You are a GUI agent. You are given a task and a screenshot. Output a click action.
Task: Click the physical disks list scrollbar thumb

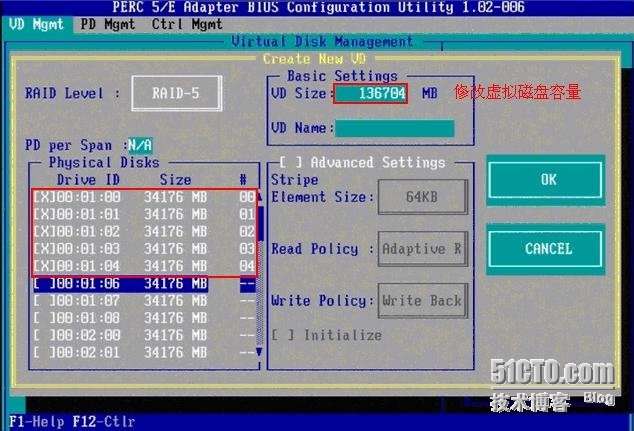coord(260,224)
